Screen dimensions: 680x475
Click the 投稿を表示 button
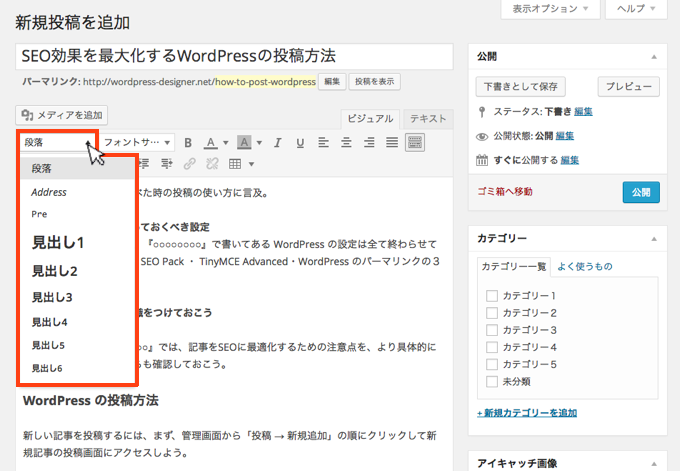tap(375, 82)
